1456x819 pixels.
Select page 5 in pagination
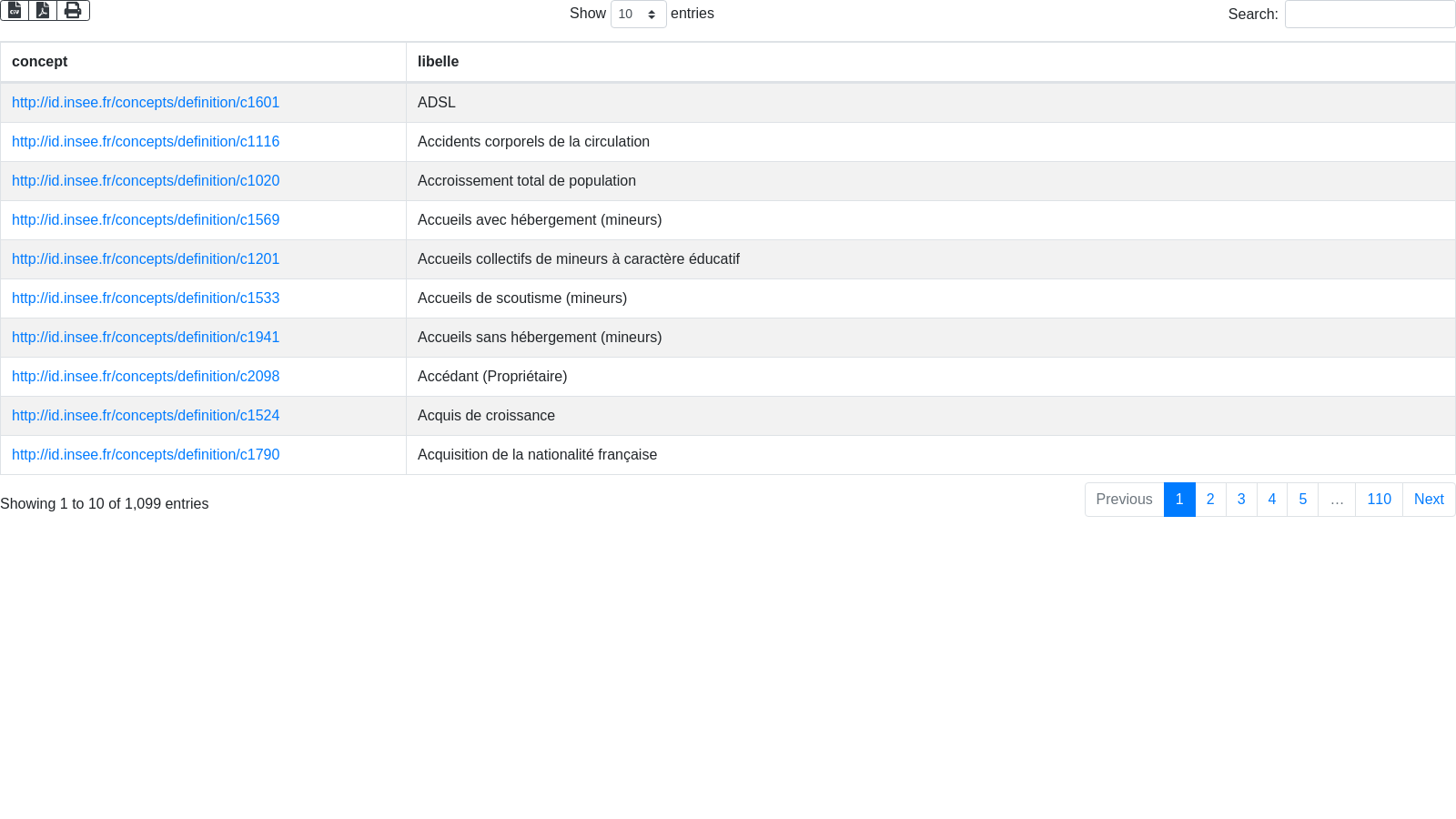[1302, 500]
